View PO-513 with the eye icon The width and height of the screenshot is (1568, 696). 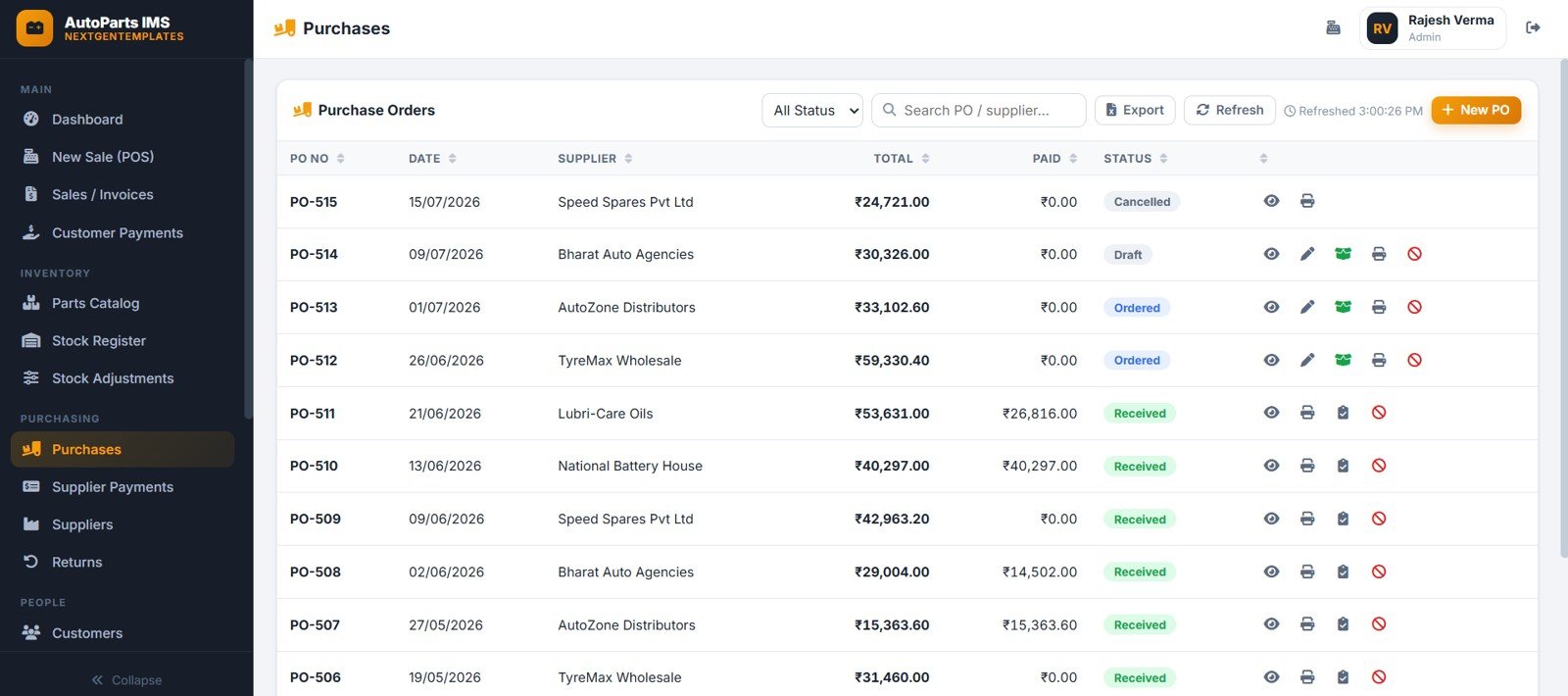point(1271,307)
